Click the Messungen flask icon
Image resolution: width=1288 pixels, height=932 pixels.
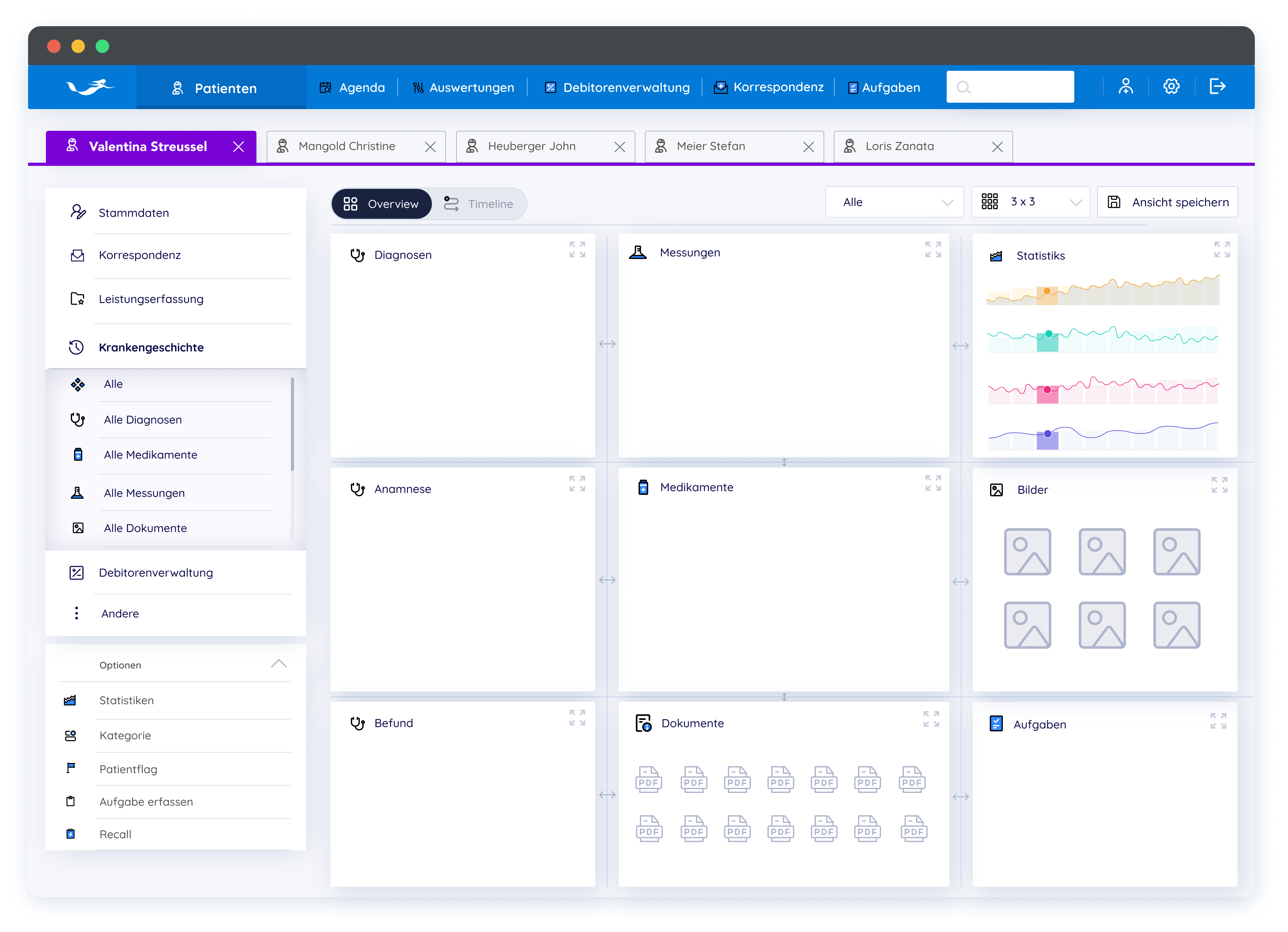pos(638,252)
